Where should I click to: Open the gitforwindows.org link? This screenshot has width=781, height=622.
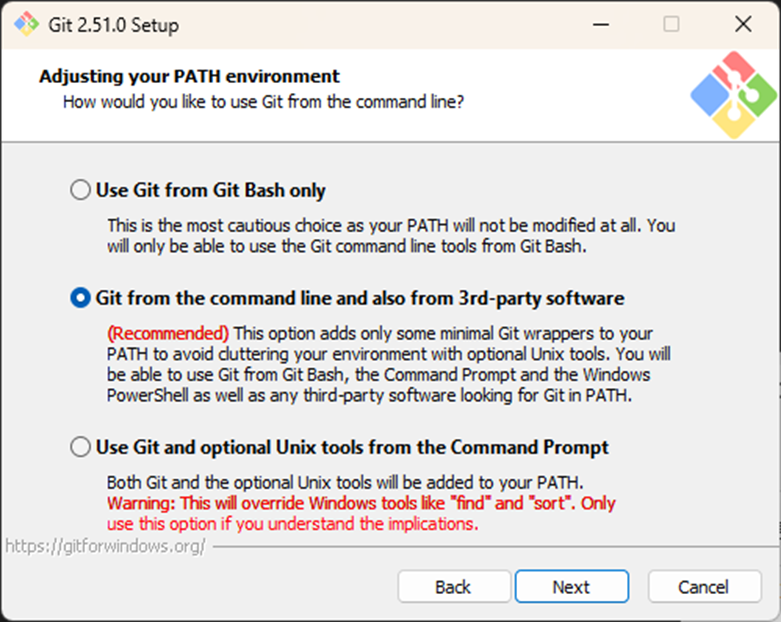[x=105, y=546]
